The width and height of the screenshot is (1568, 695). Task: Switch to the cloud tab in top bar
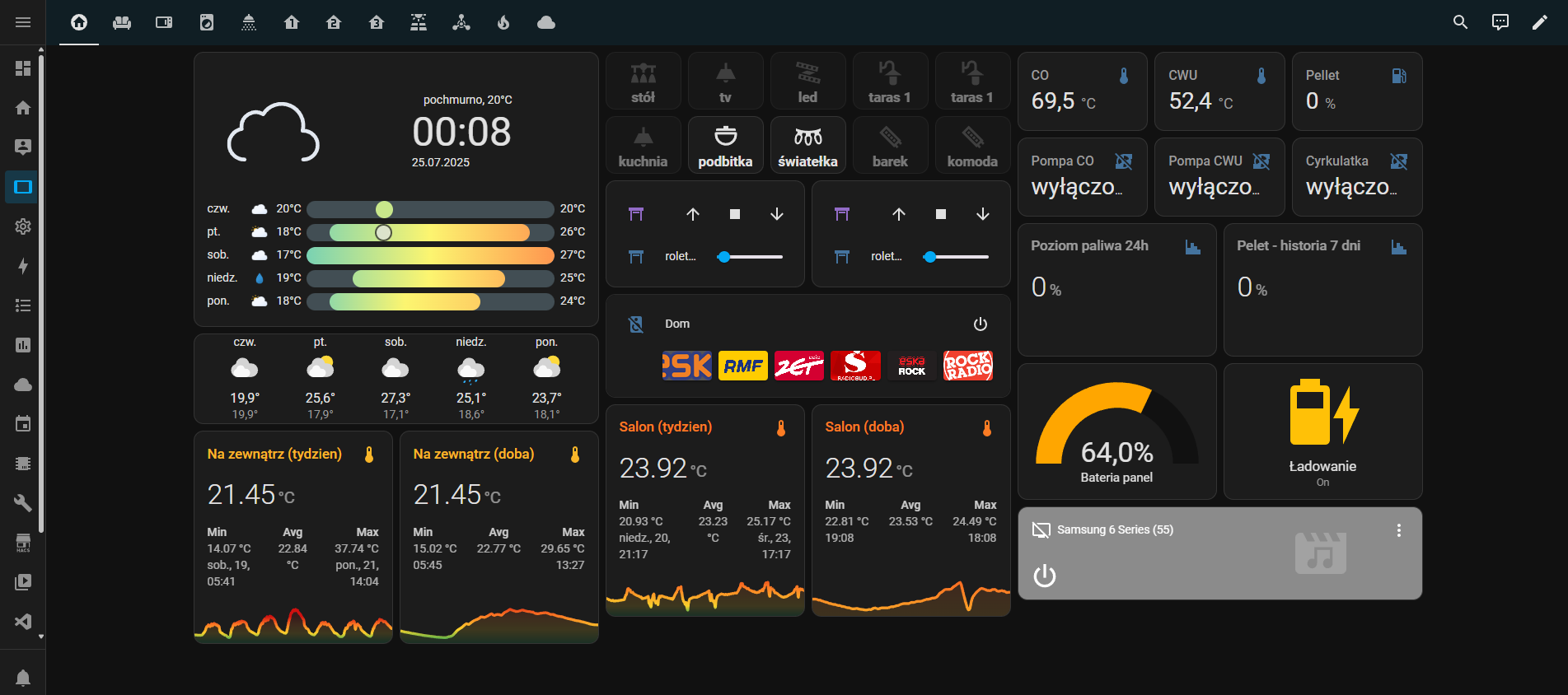click(x=545, y=22)
